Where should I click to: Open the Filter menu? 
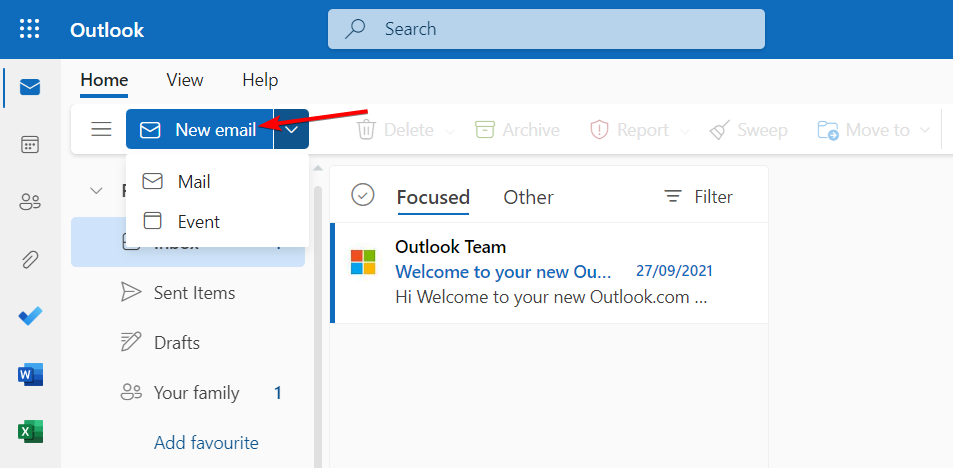tap(698, 196)
